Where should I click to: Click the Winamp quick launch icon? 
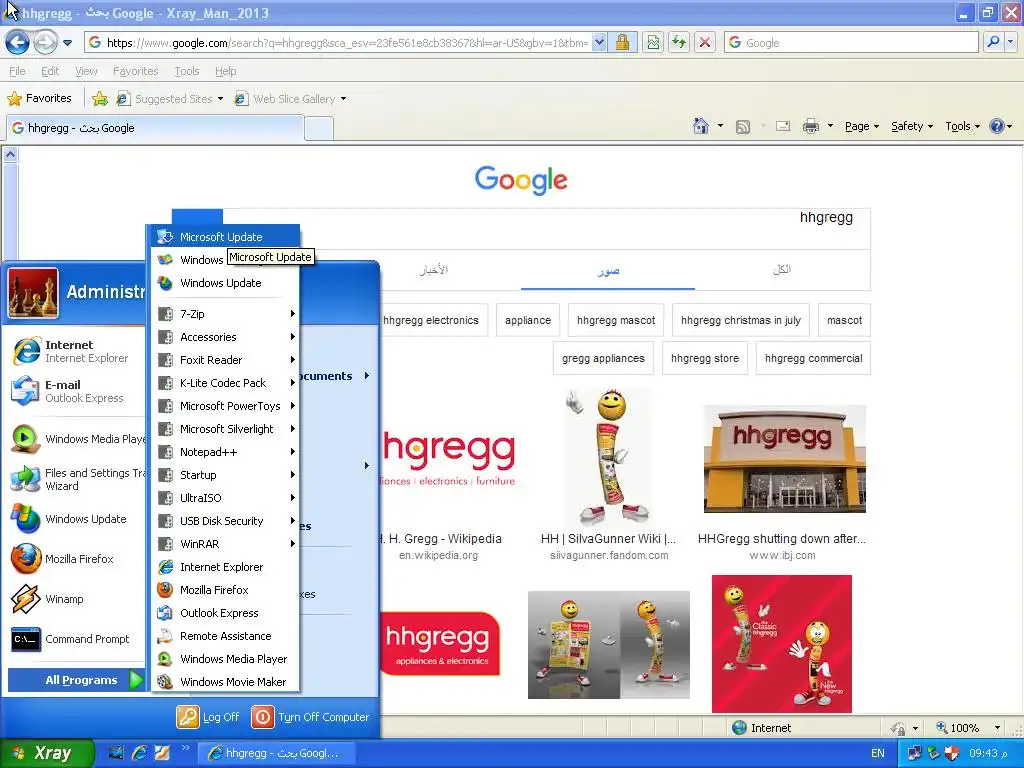(161, 753)
